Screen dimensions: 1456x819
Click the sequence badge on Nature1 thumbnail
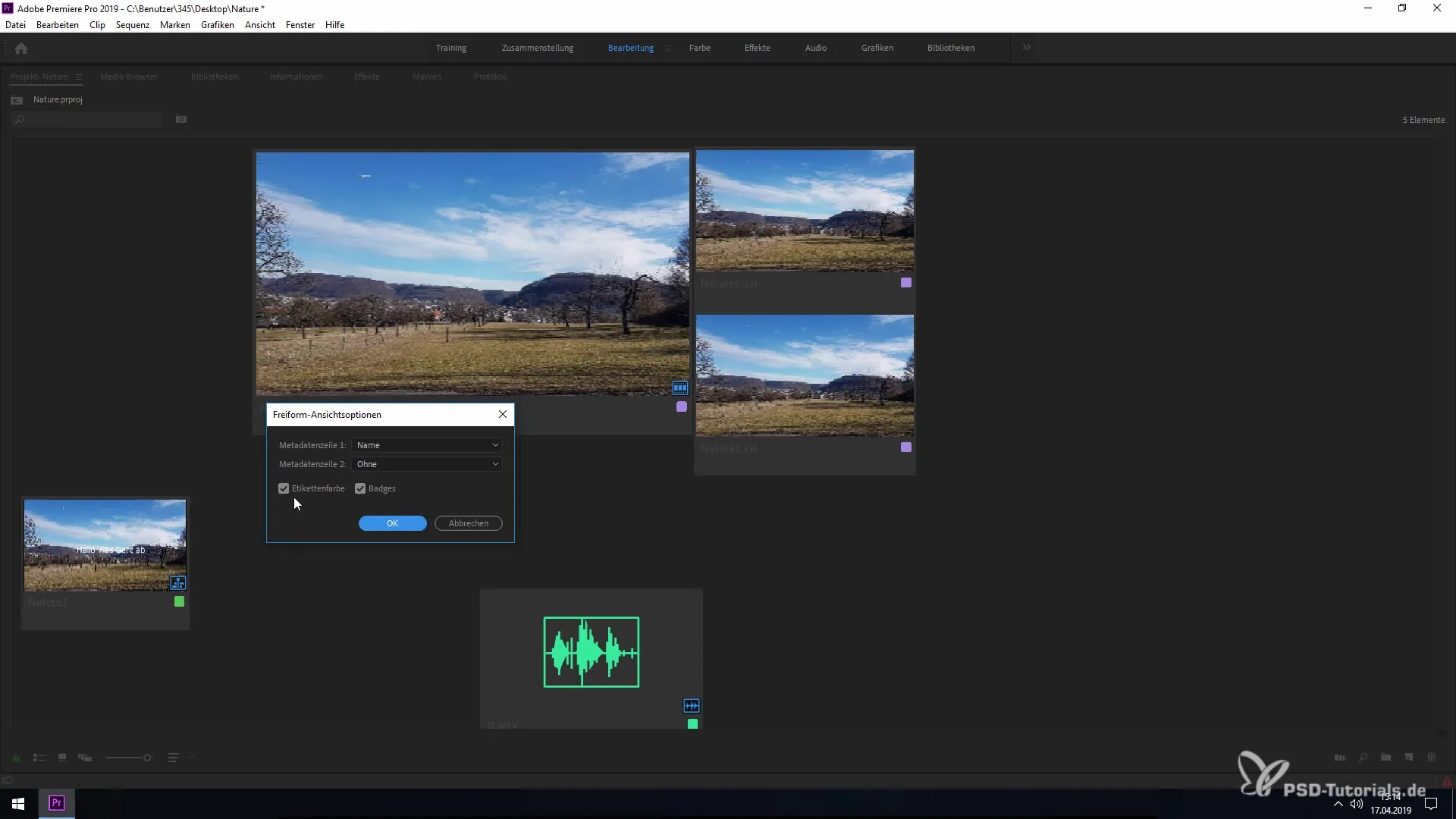point(178,583)
